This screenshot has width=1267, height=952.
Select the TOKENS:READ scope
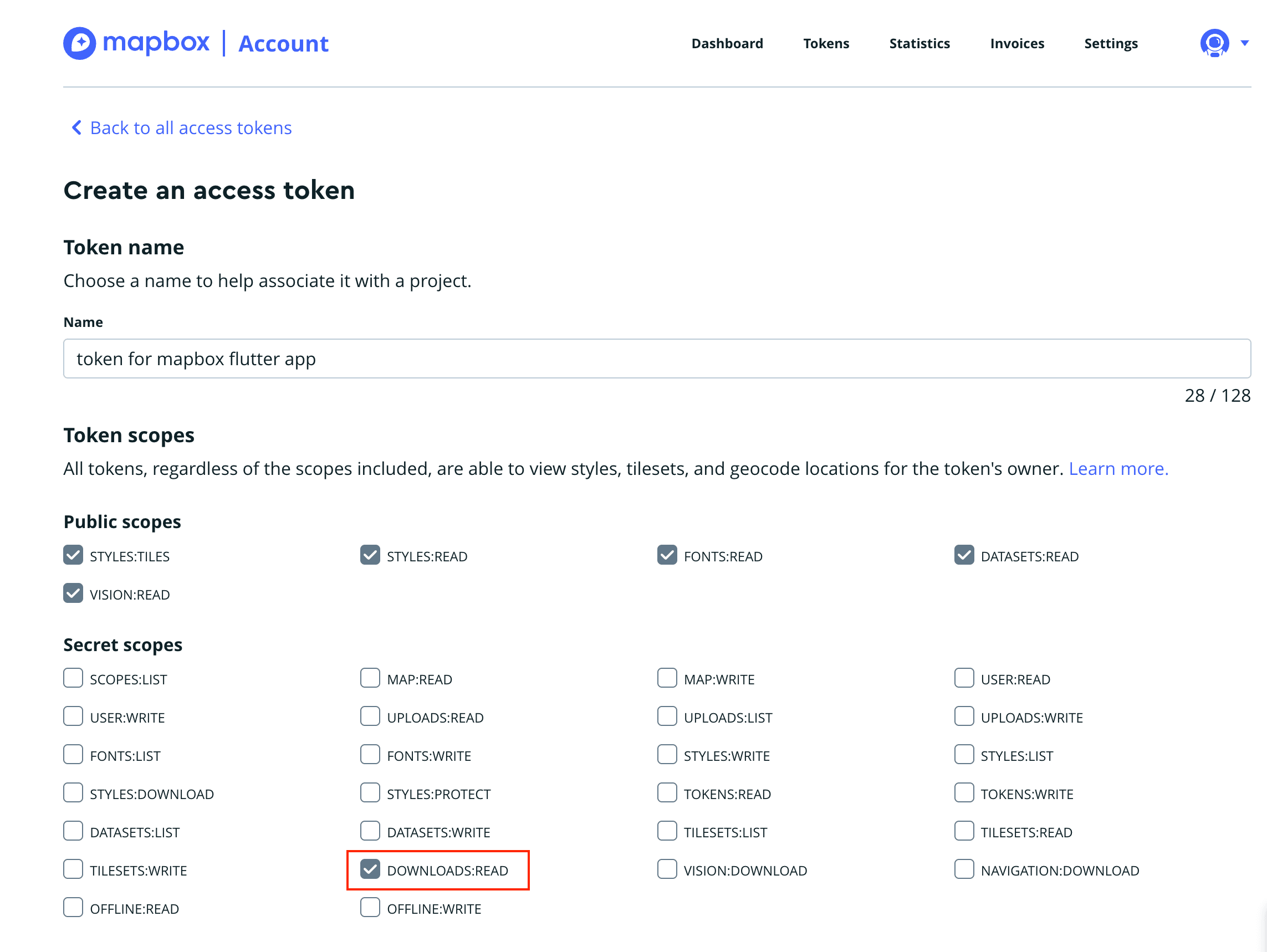click(x=667, y=794)
